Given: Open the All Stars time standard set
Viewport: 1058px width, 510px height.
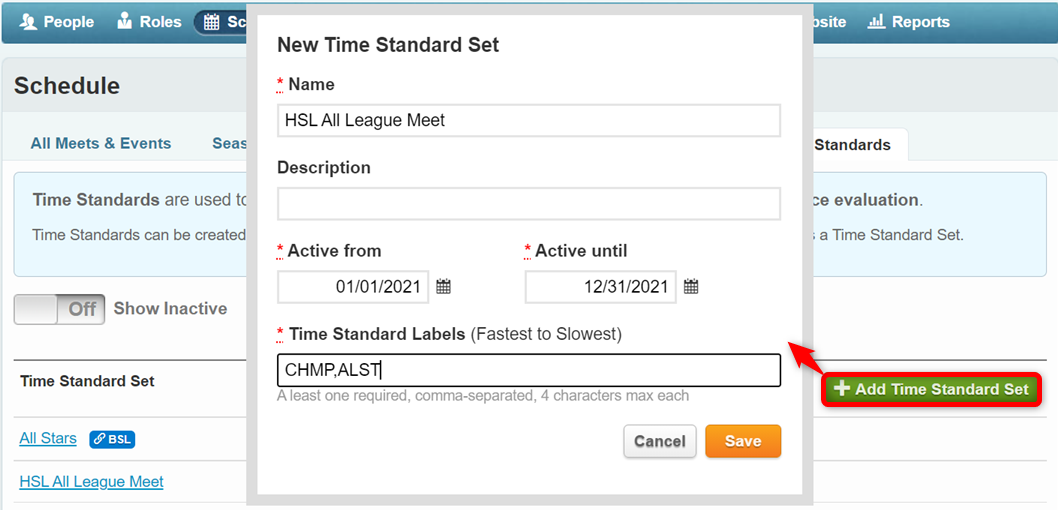Looking at the screenshot, I should coord(48,438).
